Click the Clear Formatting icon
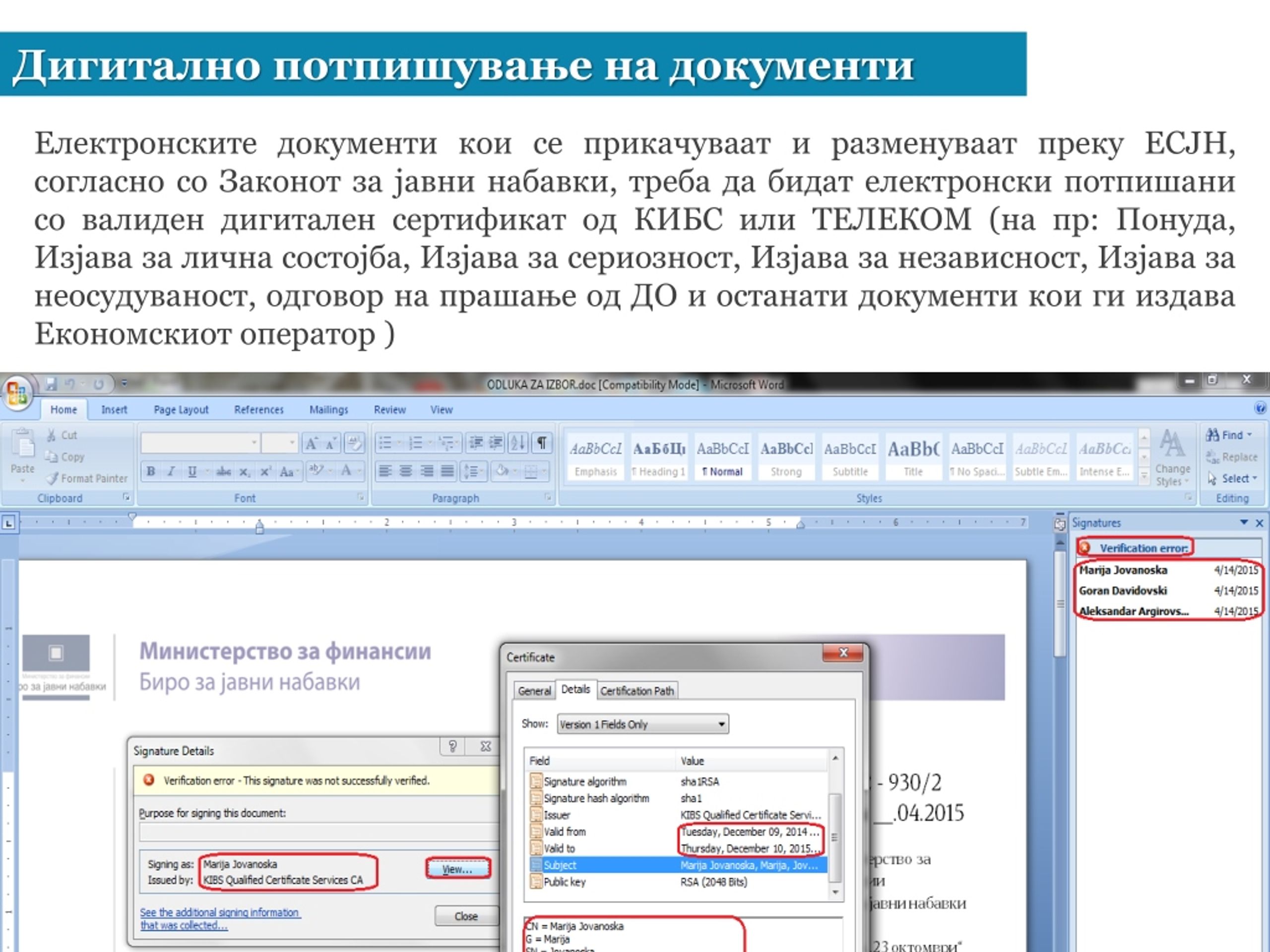This screenshot has height=952, width=1270. tap(355, 443)
